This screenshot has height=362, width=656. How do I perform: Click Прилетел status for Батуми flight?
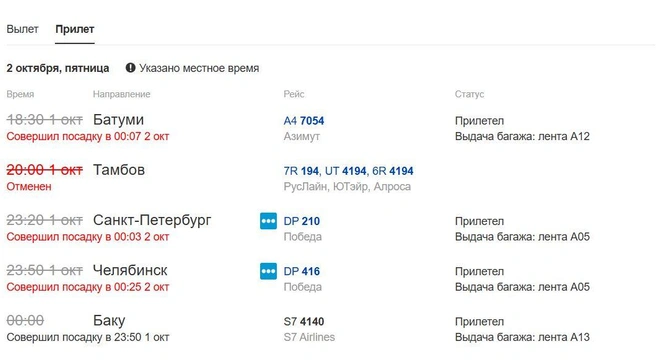pos(479,121)
